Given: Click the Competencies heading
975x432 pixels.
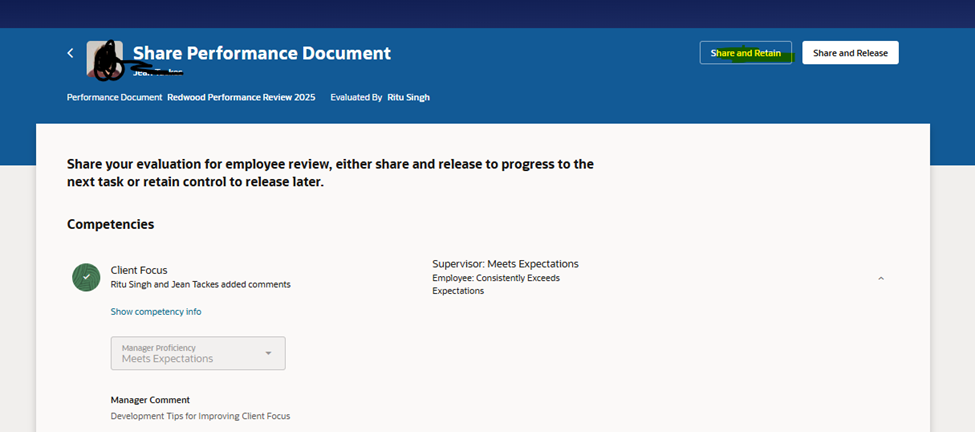Looking at the screenshot, I should [111, 224].
